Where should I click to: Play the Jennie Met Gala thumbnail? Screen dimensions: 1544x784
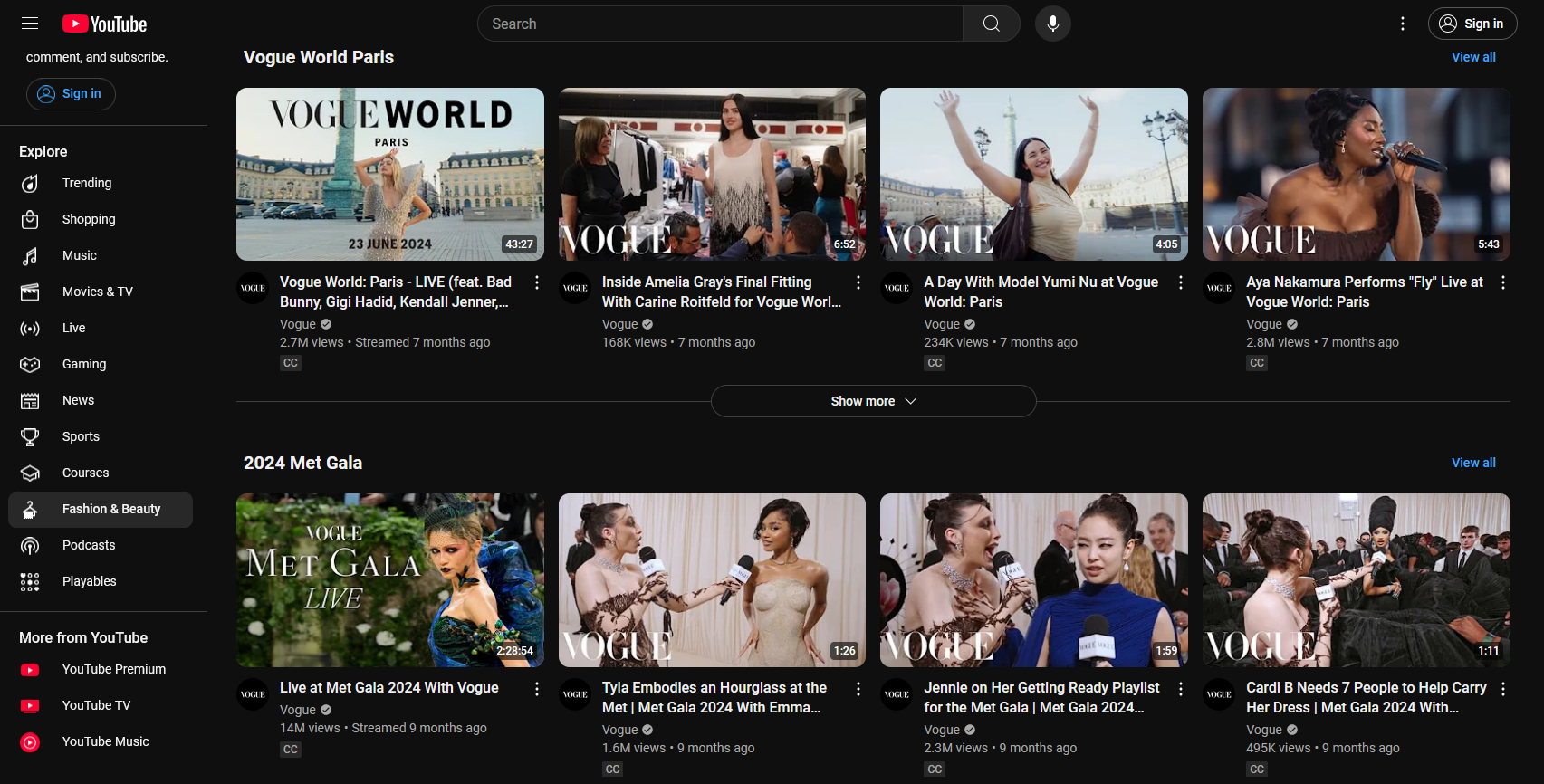coord(1034,580)
